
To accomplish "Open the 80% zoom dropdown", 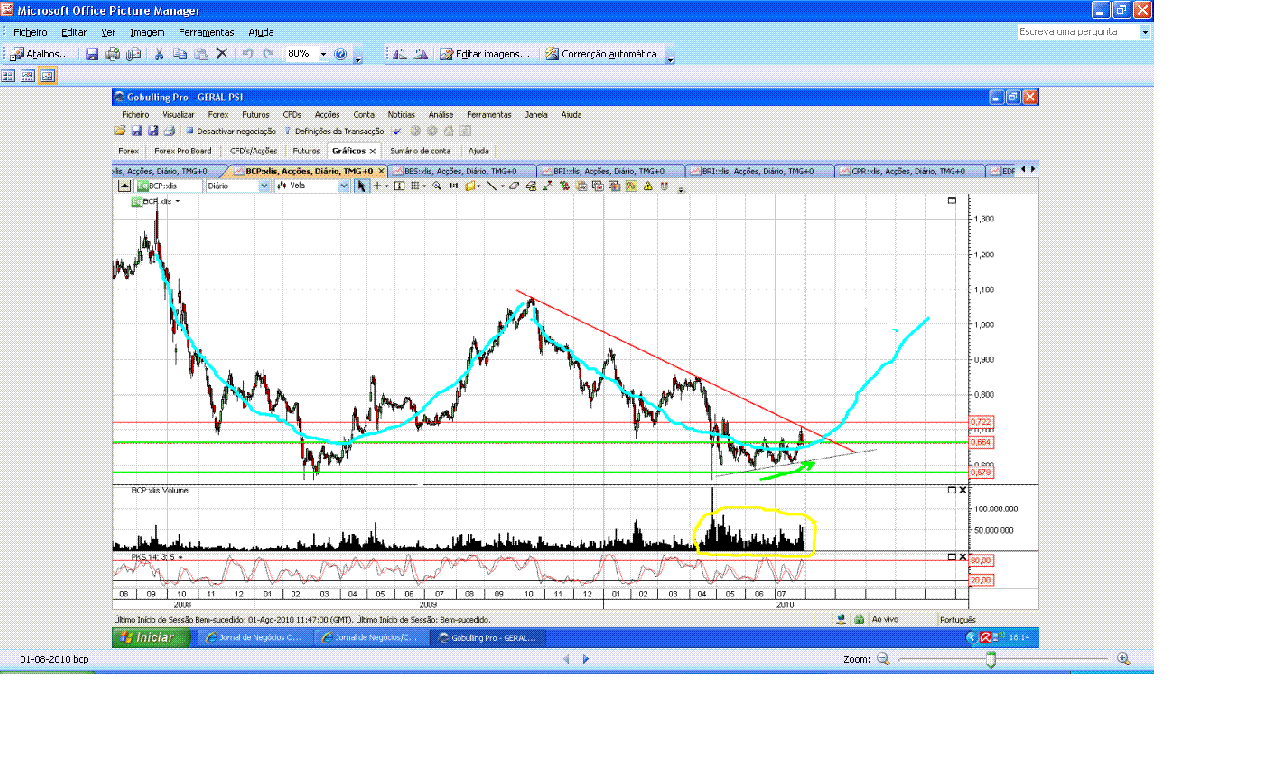I will (x=323, y=54).
